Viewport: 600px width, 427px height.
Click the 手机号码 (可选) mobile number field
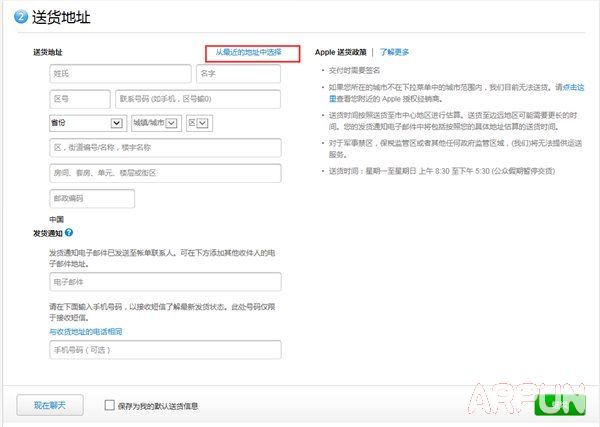(165, 351)
